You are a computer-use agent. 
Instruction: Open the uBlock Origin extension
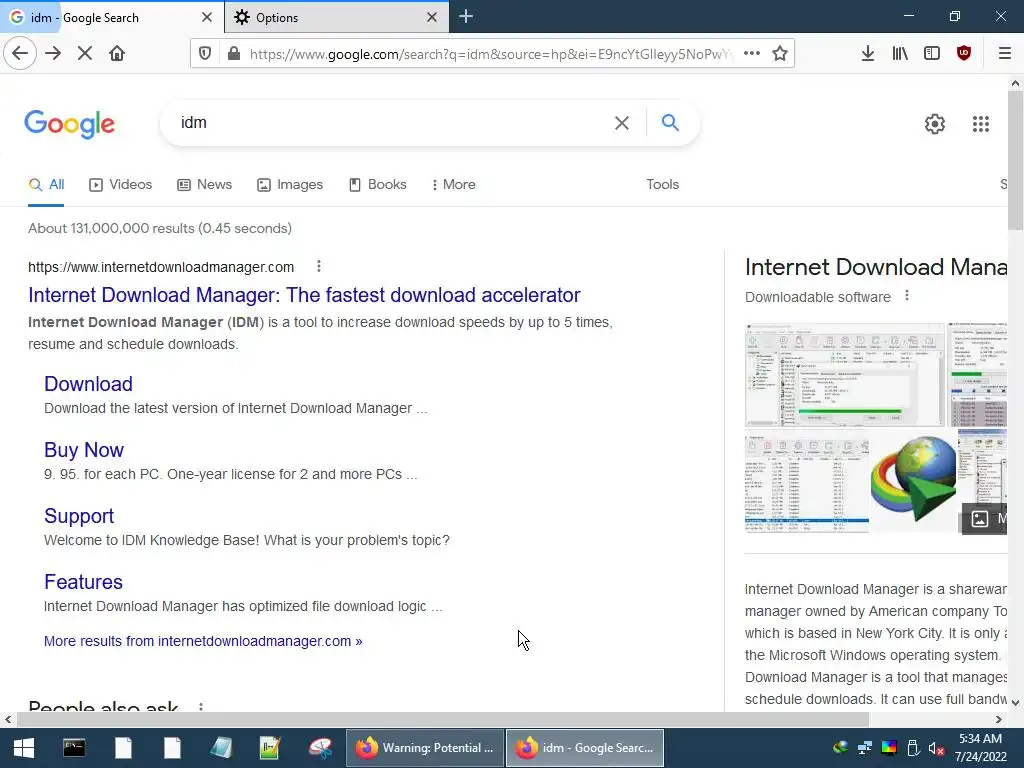[x=964, y=54]
